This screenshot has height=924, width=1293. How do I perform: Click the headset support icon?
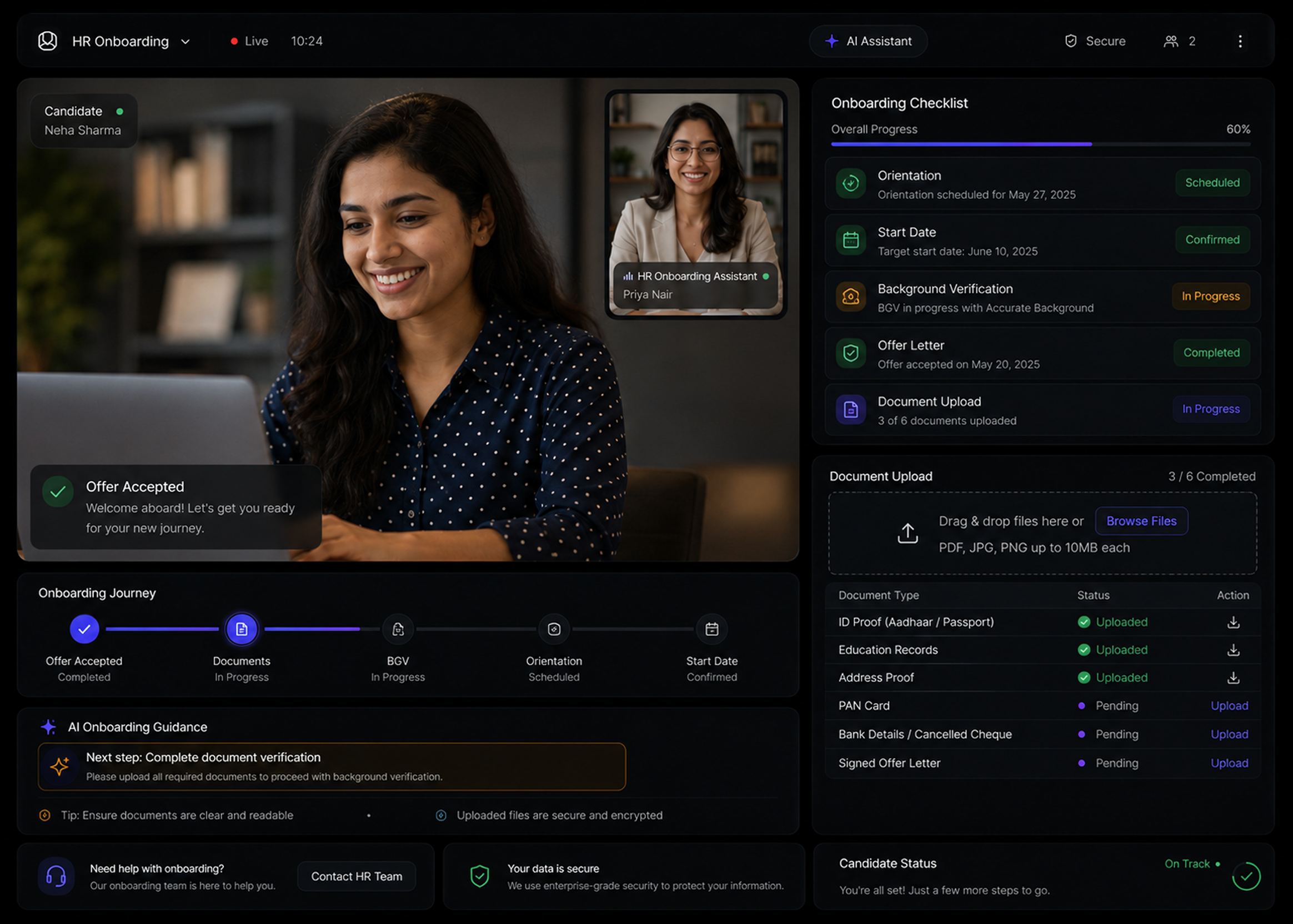tap(56, 876)
